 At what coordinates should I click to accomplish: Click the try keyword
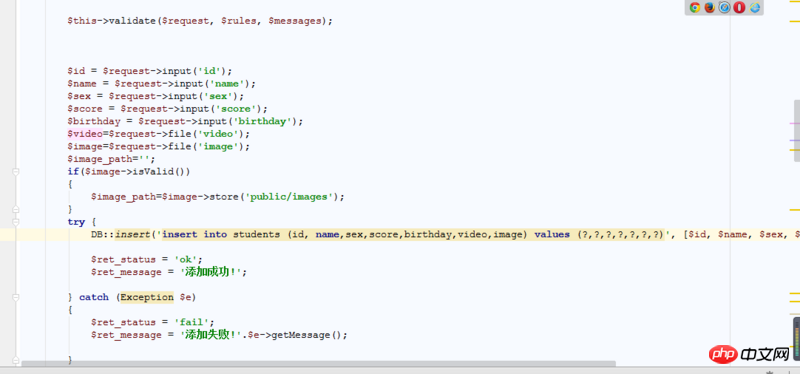76,222
